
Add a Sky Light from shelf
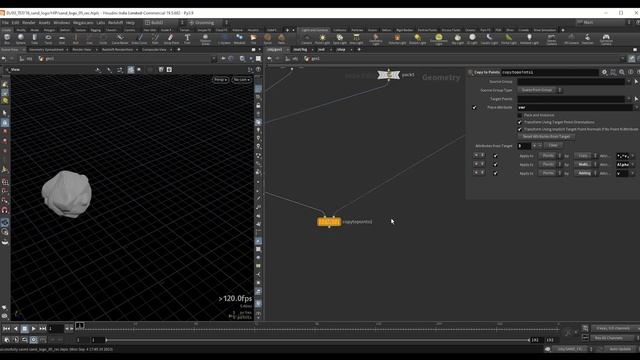[458, 39]
